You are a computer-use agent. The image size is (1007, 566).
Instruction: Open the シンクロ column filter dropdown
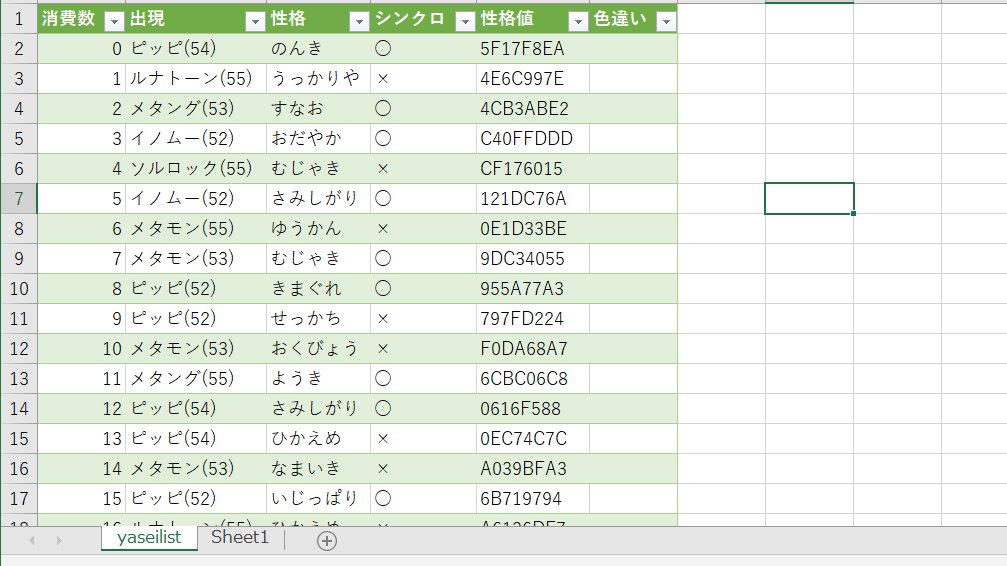465,22
